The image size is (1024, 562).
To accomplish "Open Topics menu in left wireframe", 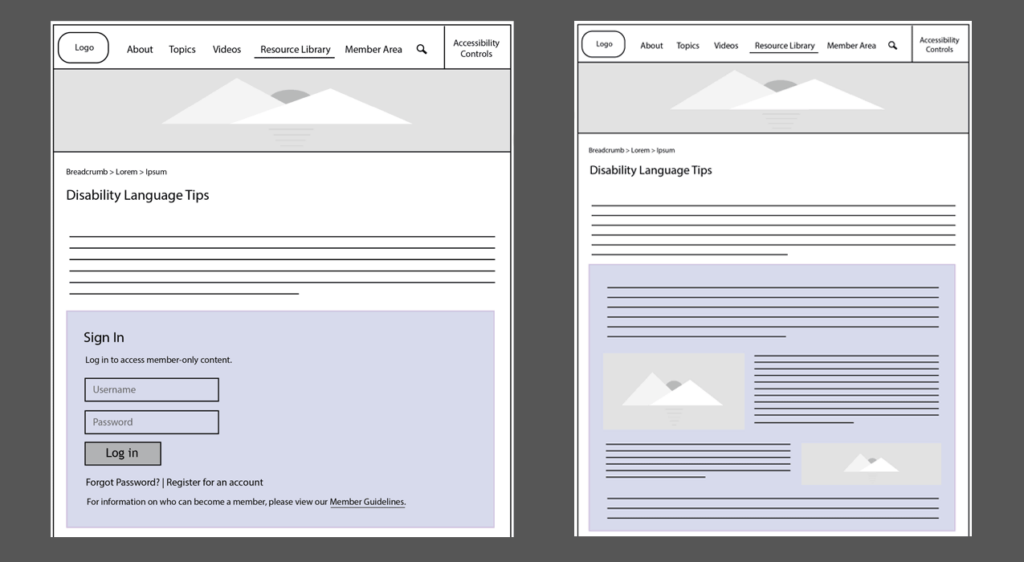I will (182, 49).
